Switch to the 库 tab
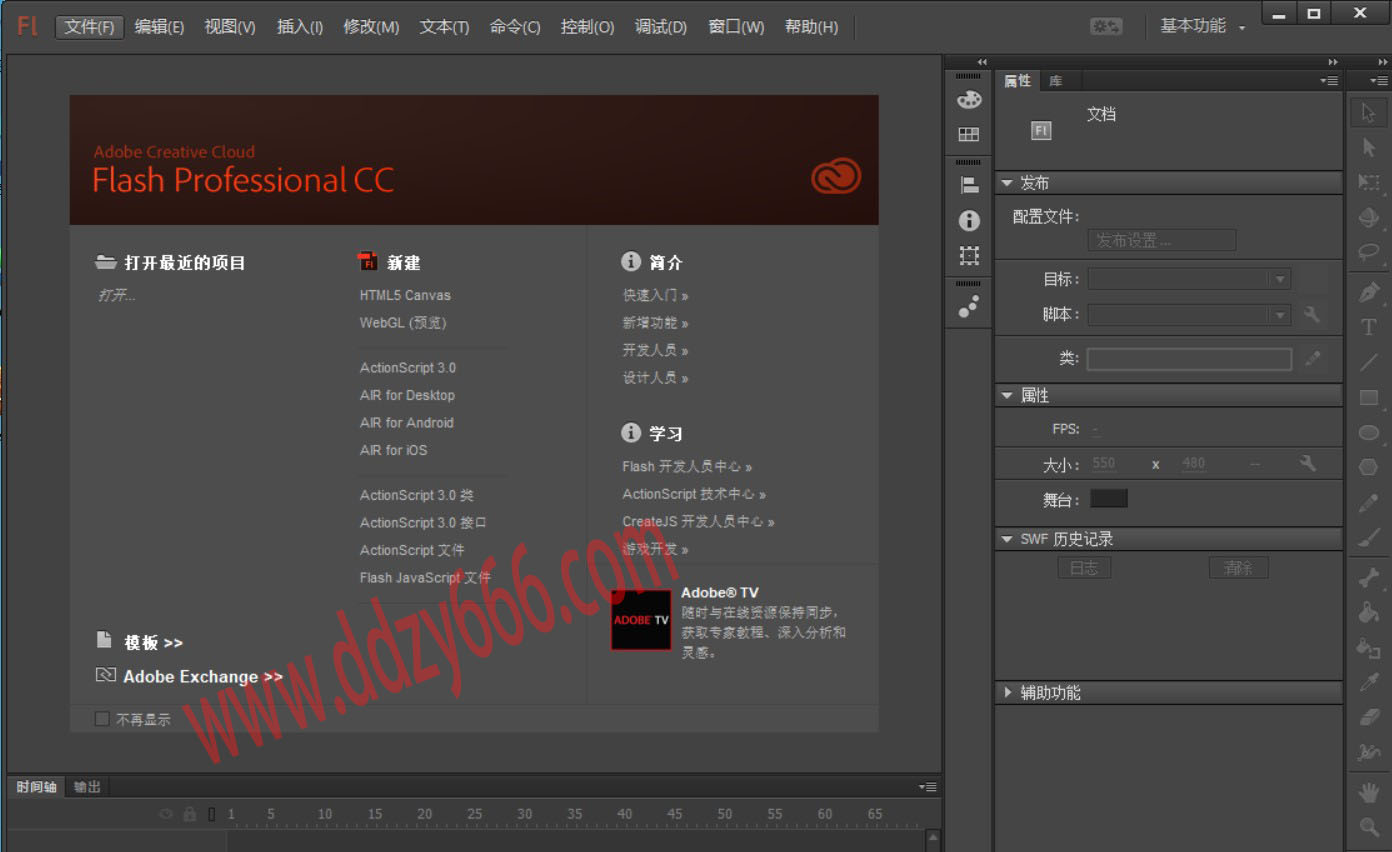This screenshot has width=1392, height=852. pos(1056,81)
